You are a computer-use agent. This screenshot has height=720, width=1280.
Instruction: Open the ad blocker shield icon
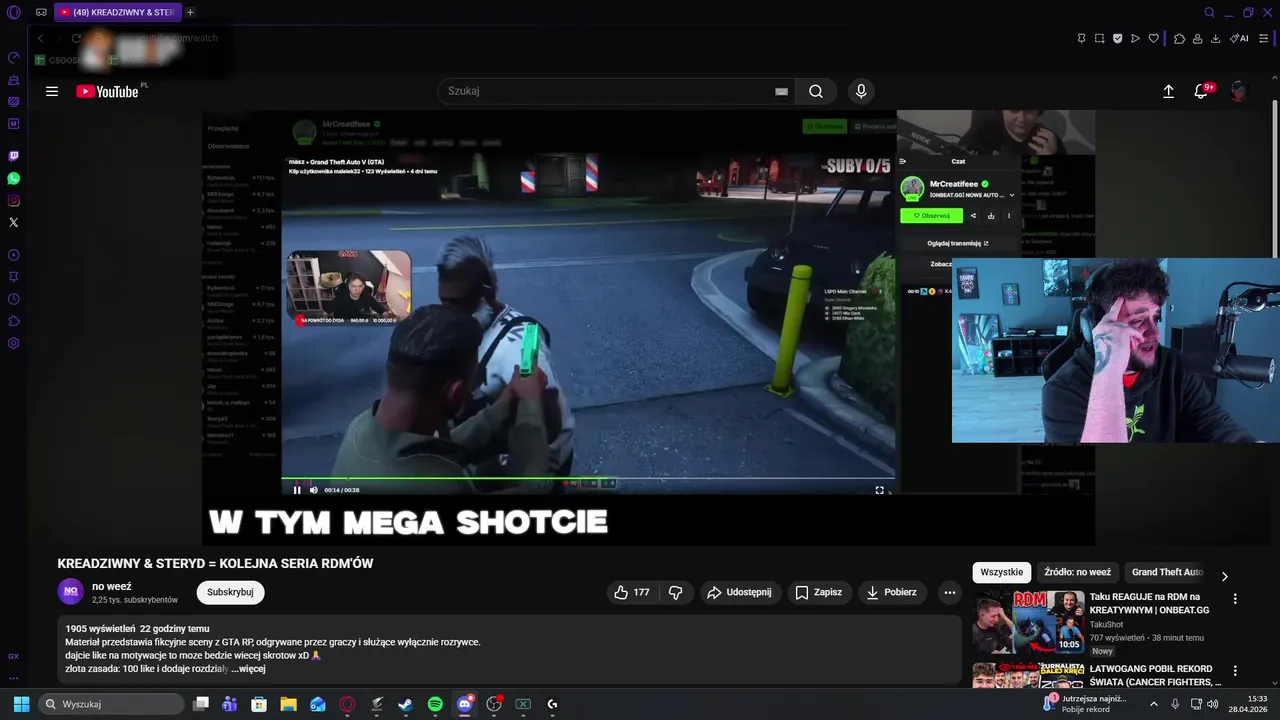point(1117,39)
